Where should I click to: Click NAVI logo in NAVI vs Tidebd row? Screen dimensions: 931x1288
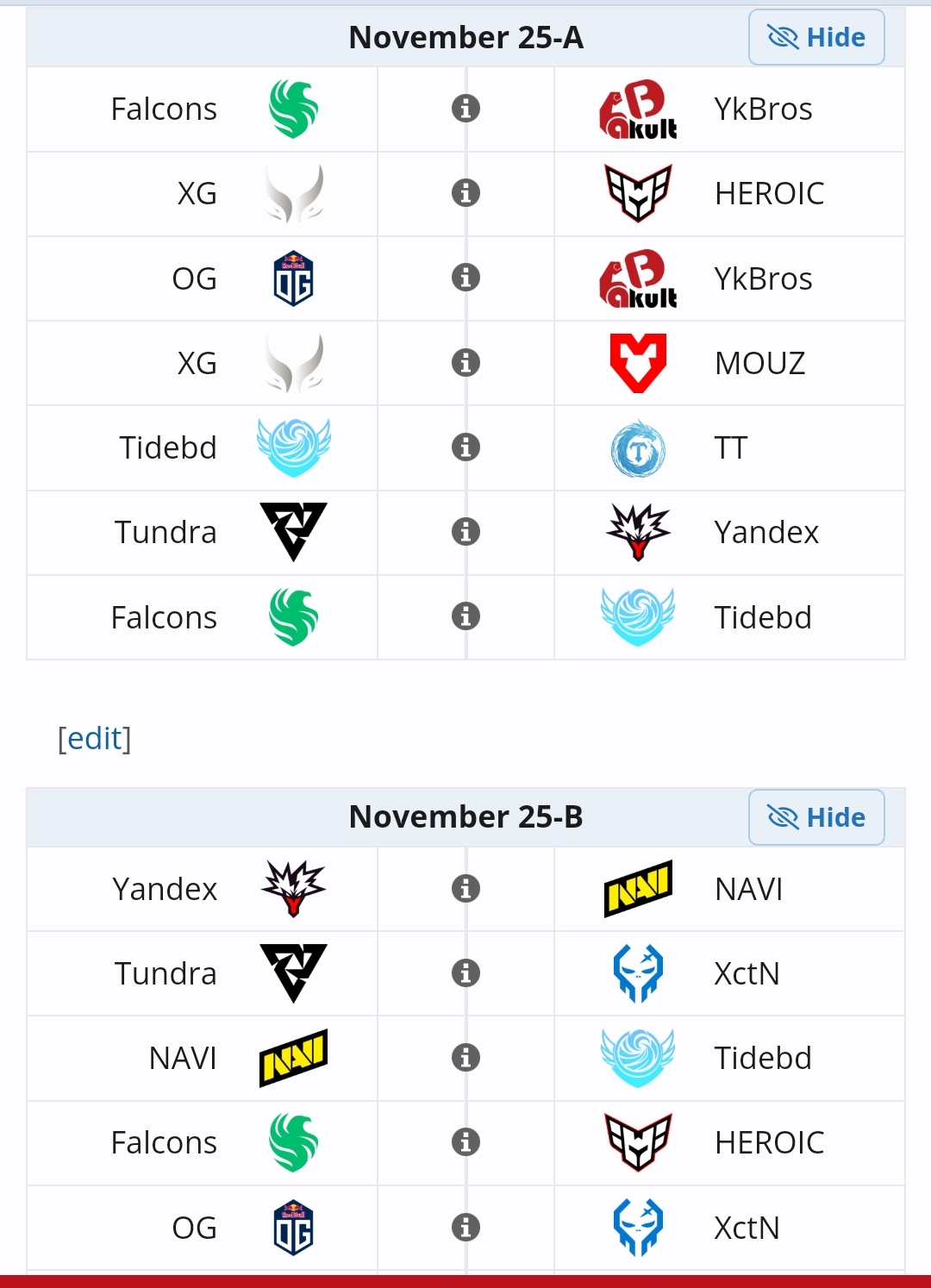pos(293,1058)
